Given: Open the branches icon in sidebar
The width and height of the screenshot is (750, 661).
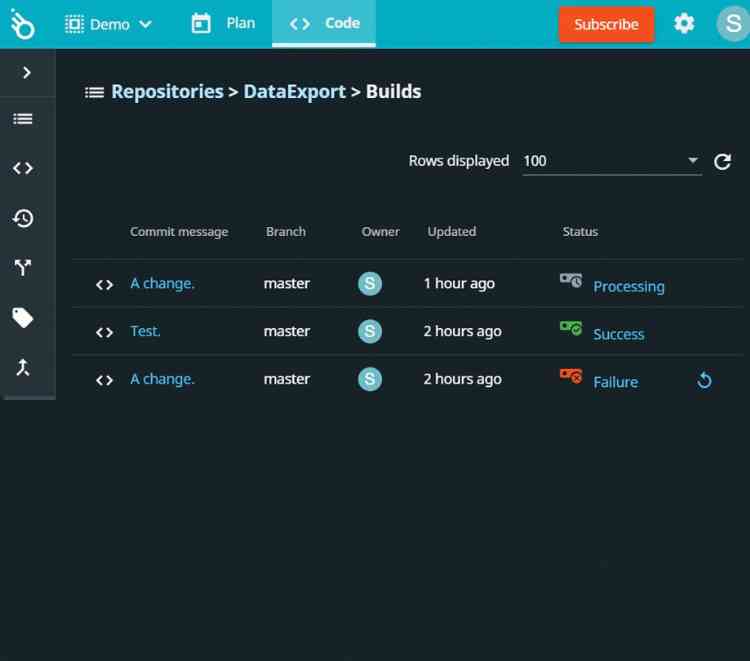Looking at the screenshot, I should pyautogui.click(x=22, y=268).
